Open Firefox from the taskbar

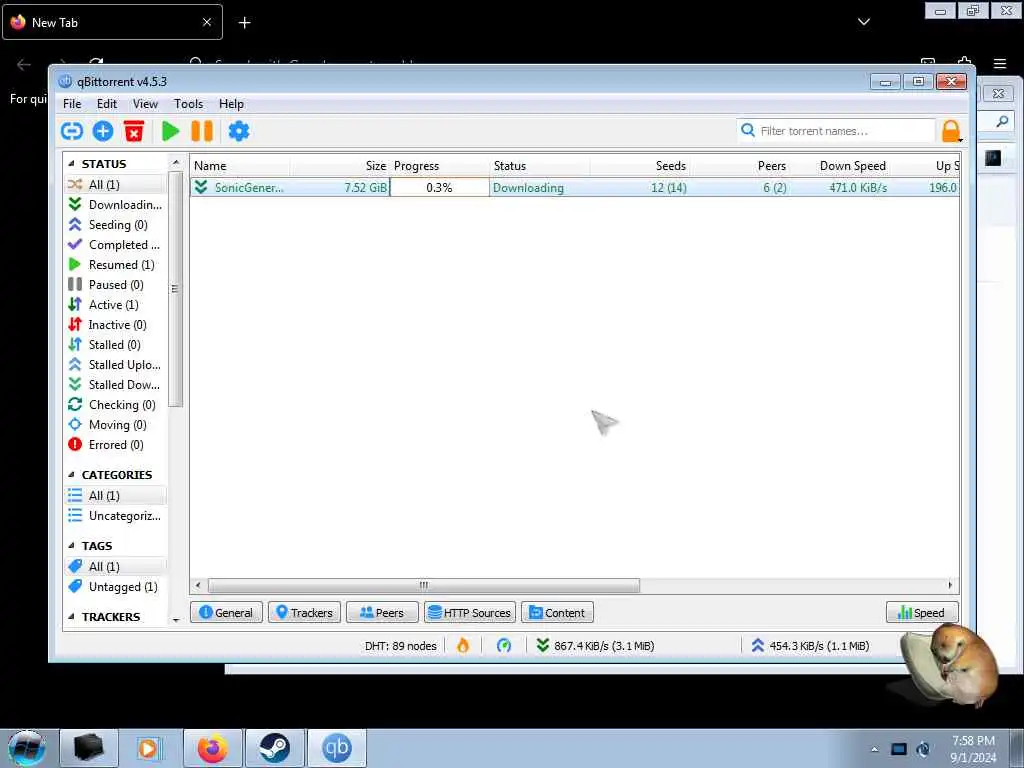[x=213, y=748]
